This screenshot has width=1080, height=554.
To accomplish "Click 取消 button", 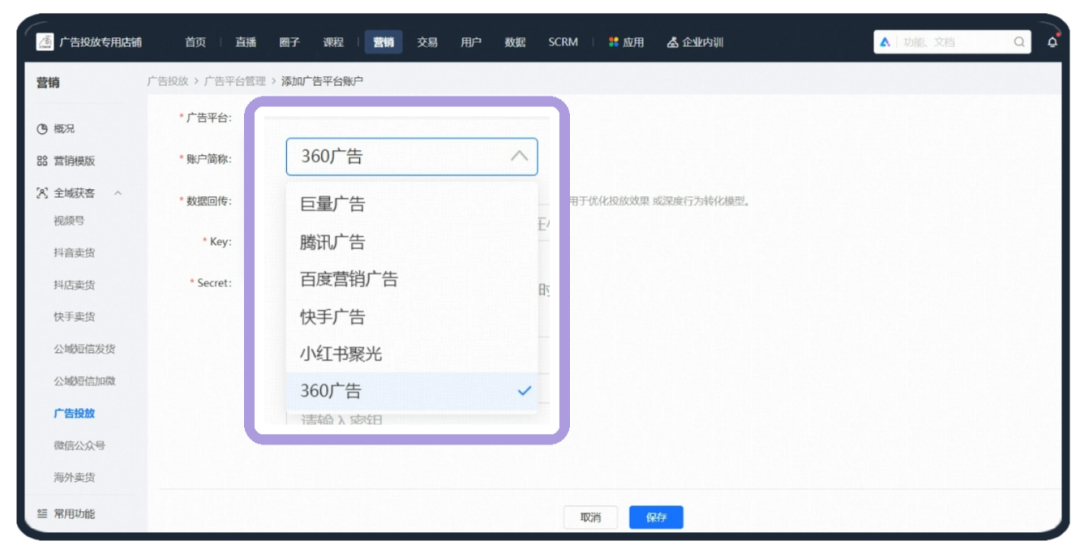I will [x=590, y=517].
